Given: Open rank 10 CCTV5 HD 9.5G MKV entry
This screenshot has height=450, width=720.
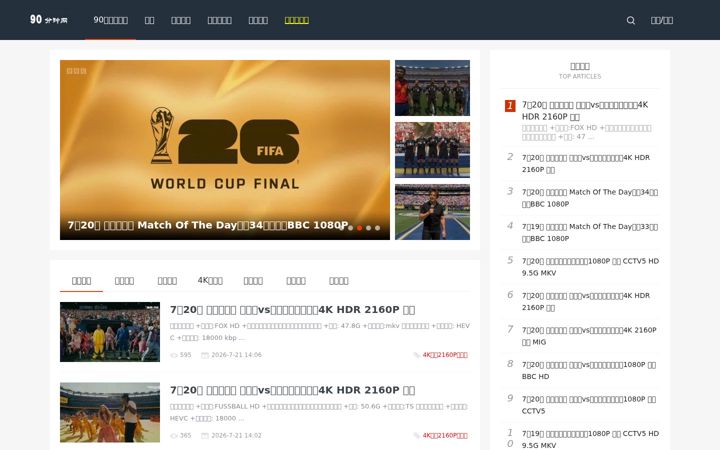Looking at the screenshot, I should pos(590,439).
